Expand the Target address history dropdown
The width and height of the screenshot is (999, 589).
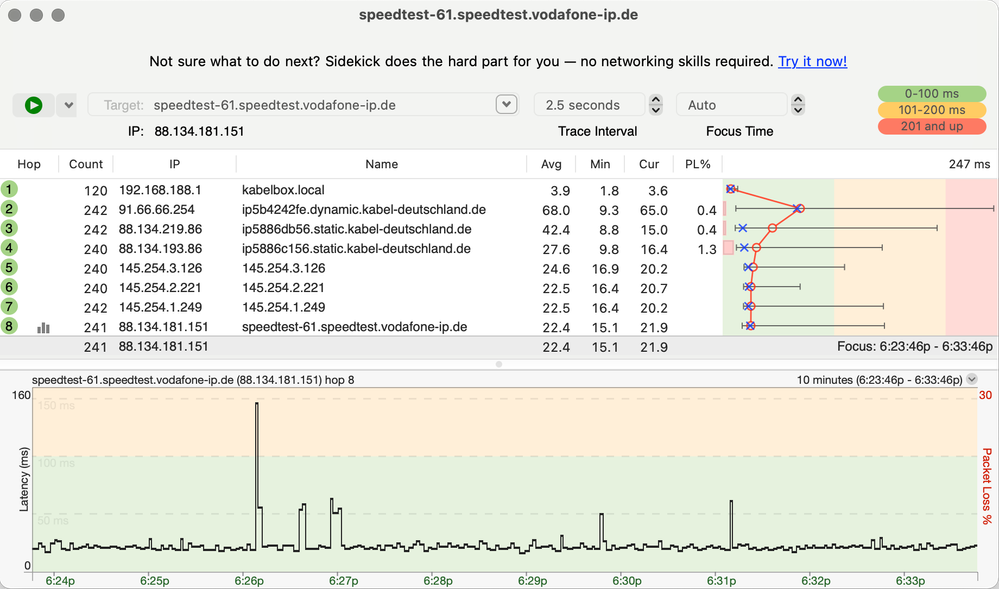tap(507, 105)
